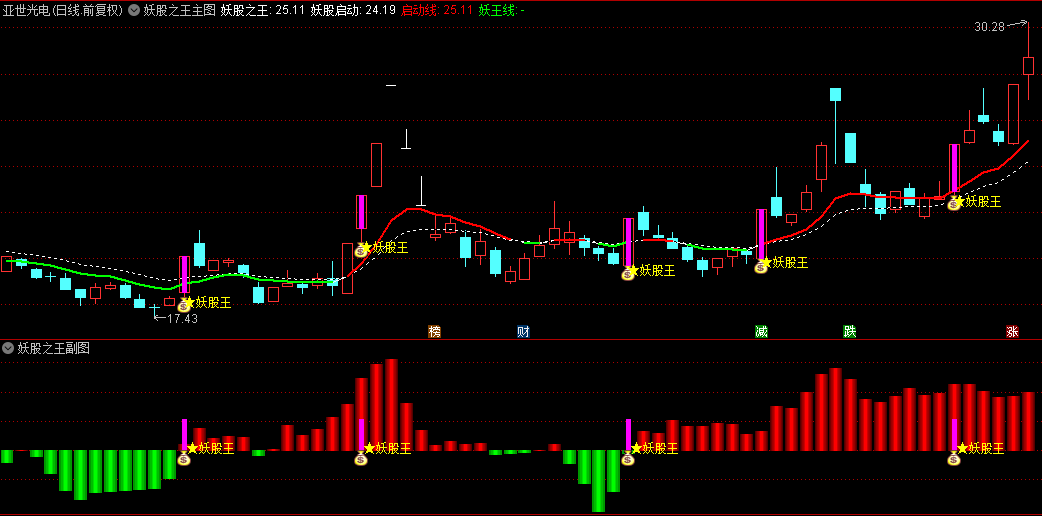Expand the 妖股之王副图 indicator menu arrow
The width and height of the screenshot is (1042, 516).
pos(8,348)
